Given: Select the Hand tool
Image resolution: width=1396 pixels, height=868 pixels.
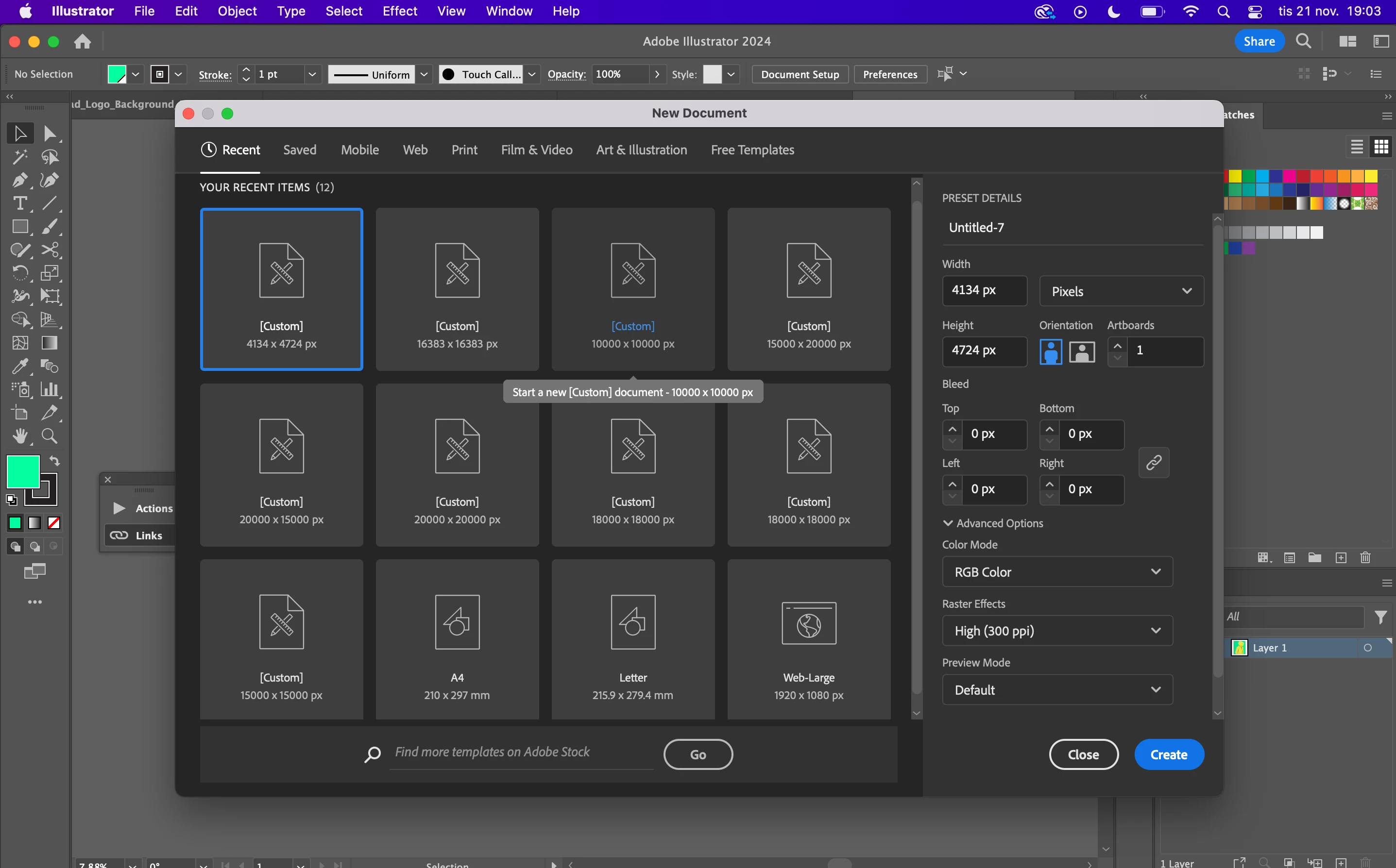Looking at the screenshot, I should coord(20,436).
